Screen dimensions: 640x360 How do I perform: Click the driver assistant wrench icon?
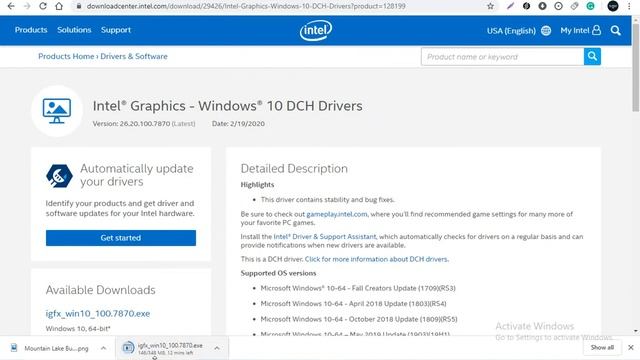pyautogui.click(x=59, y=176)
